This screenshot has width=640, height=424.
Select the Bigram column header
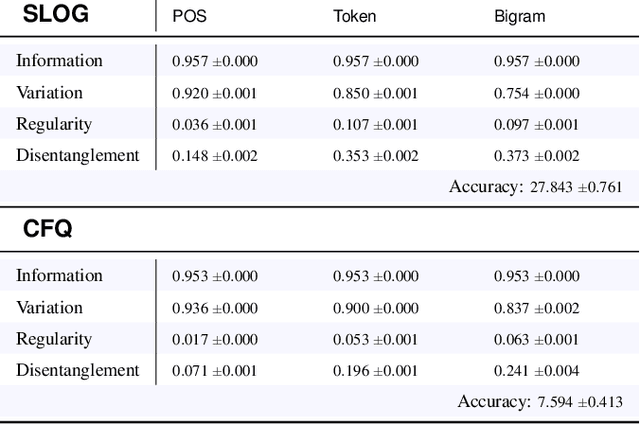(518, 17)
